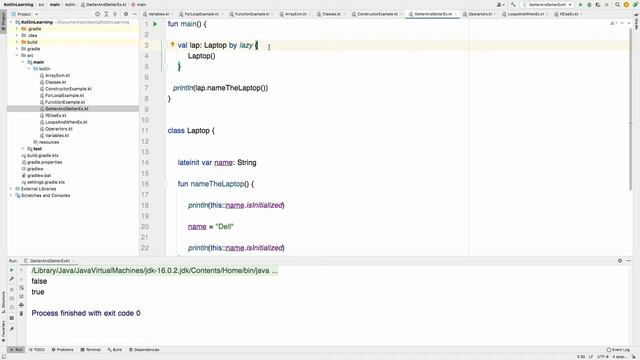Toggle the Run tool window button
This screenshot has height=360, width=640.
16,350
